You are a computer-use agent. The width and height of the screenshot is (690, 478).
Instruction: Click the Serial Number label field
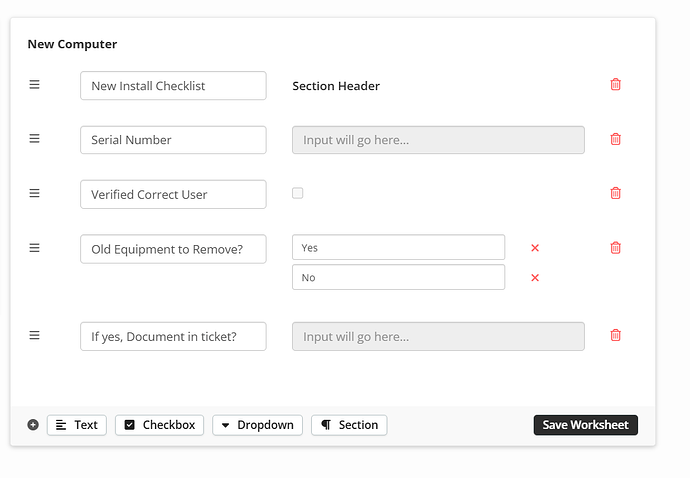tap(173, 140)
